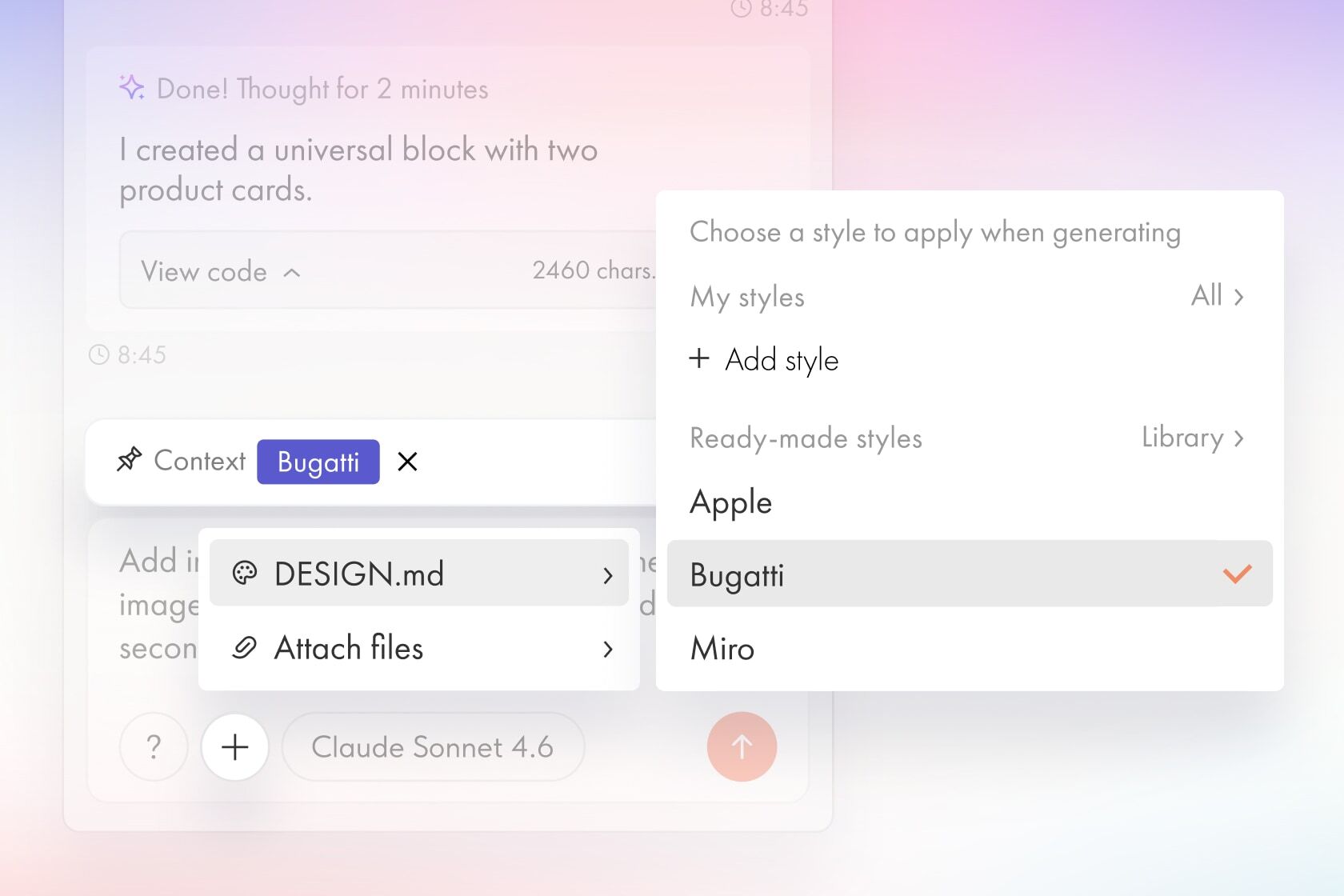Click the 2460 chars count text
Screen dimensions: 1344x896
pos(594,270)
